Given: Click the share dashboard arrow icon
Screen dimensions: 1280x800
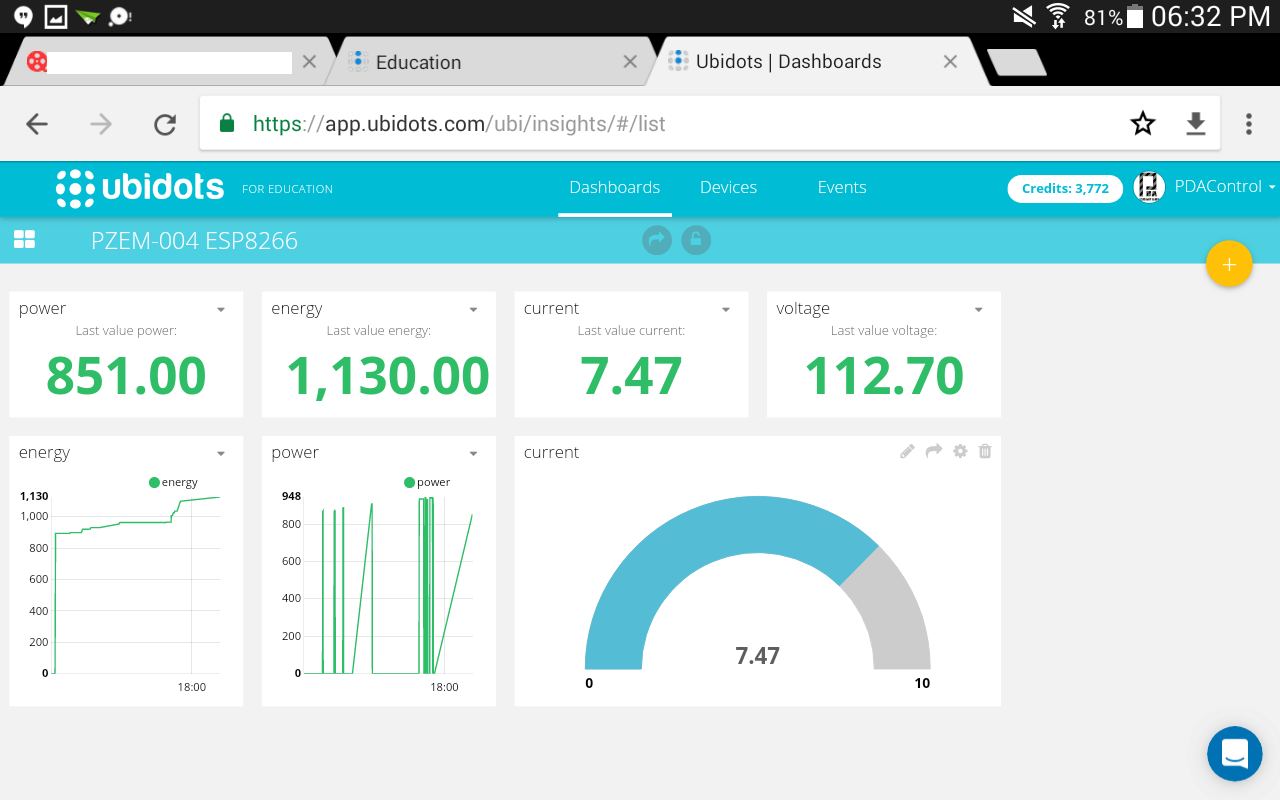Looking at the screenshot, I should (x=657, y=240).
